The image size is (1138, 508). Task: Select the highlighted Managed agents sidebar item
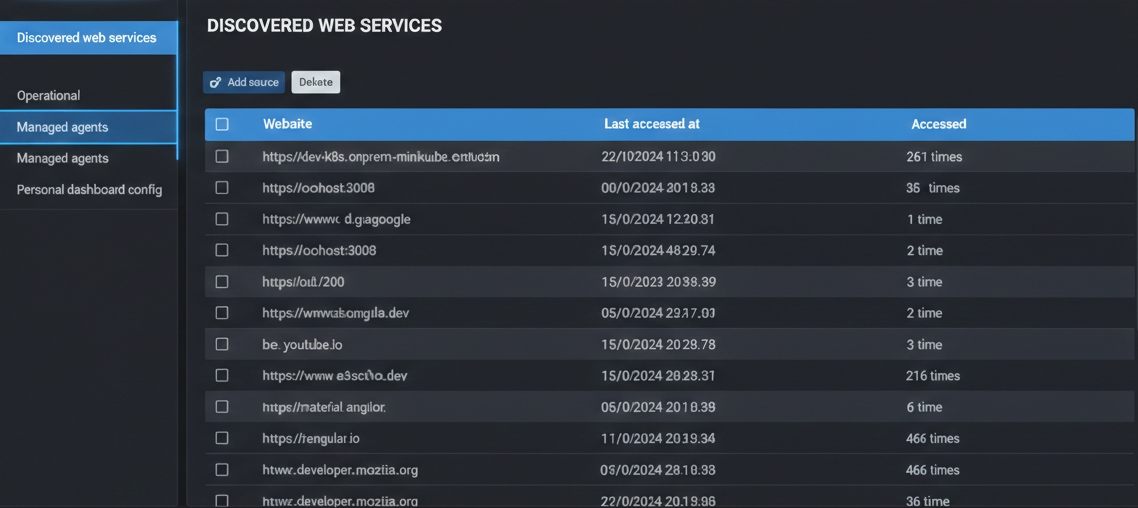[x=62, y=127]
